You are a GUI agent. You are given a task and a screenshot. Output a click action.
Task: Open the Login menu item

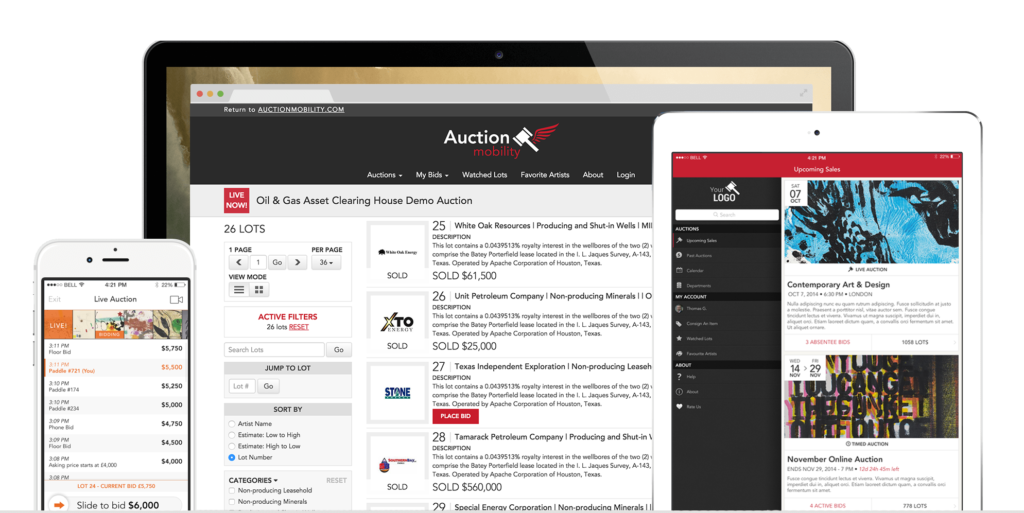[x=625, y=175]
